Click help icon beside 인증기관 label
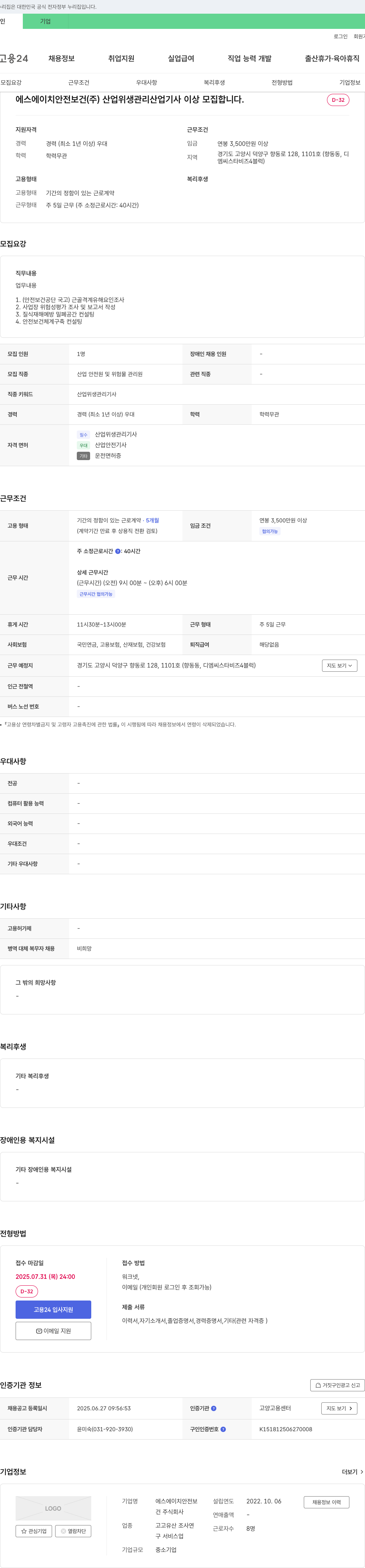Screen dimensions: 365x1568 coord(214,1408)
